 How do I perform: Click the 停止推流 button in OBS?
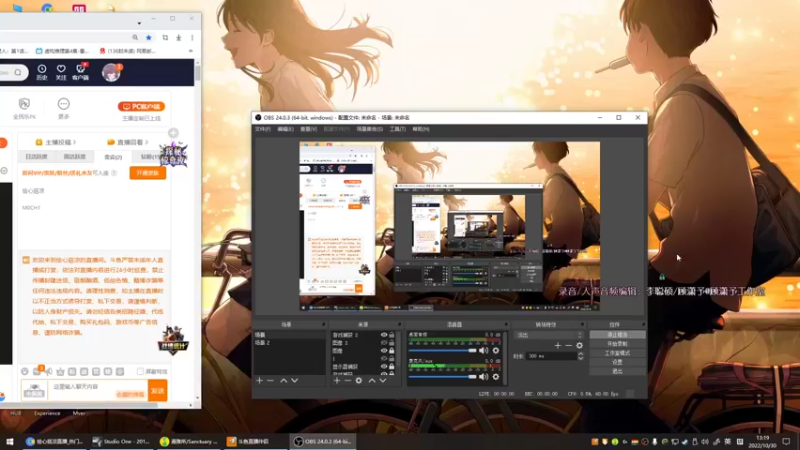point(617,335)
